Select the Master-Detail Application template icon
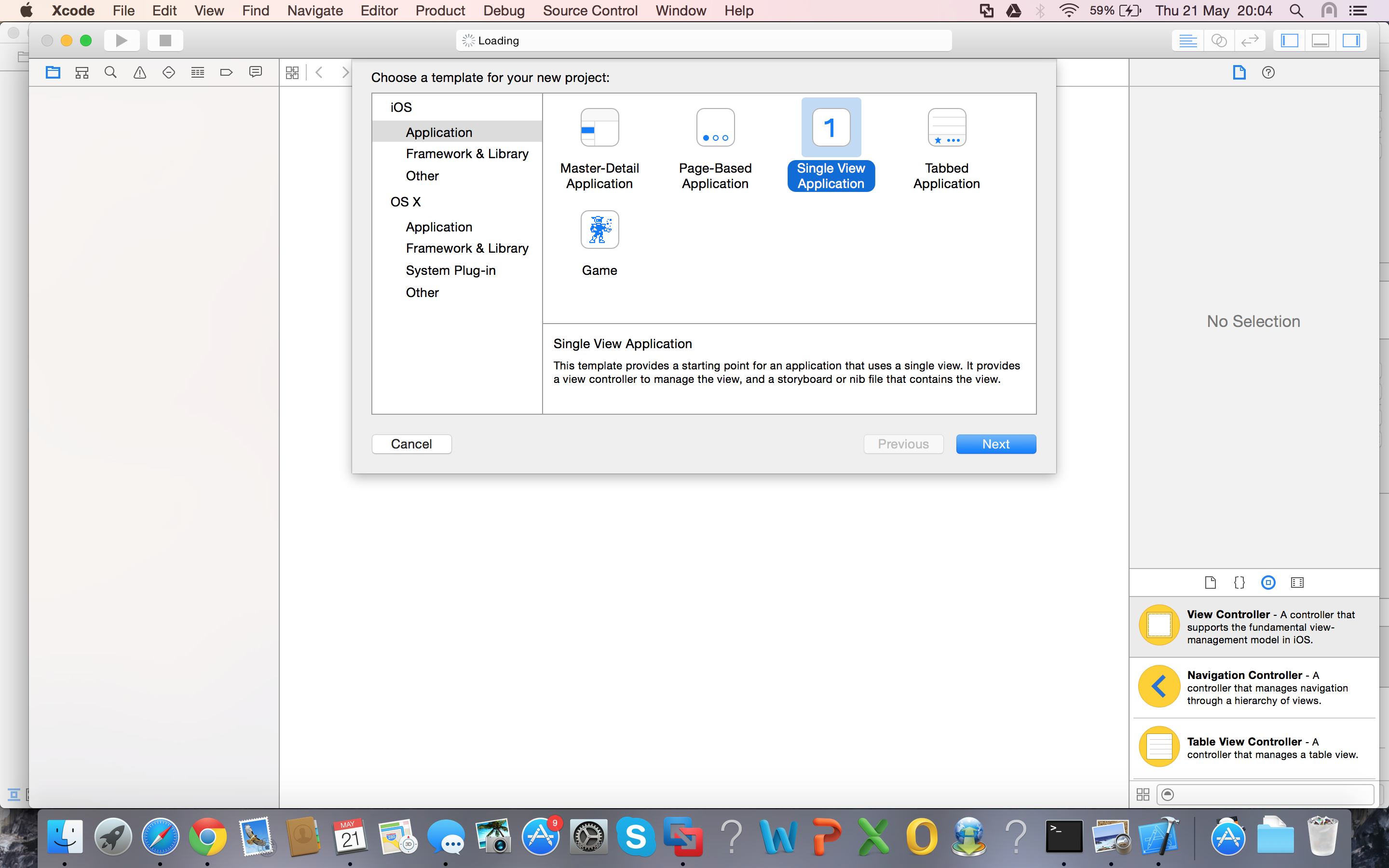The image size is (1389, 868). click(599, 127)
